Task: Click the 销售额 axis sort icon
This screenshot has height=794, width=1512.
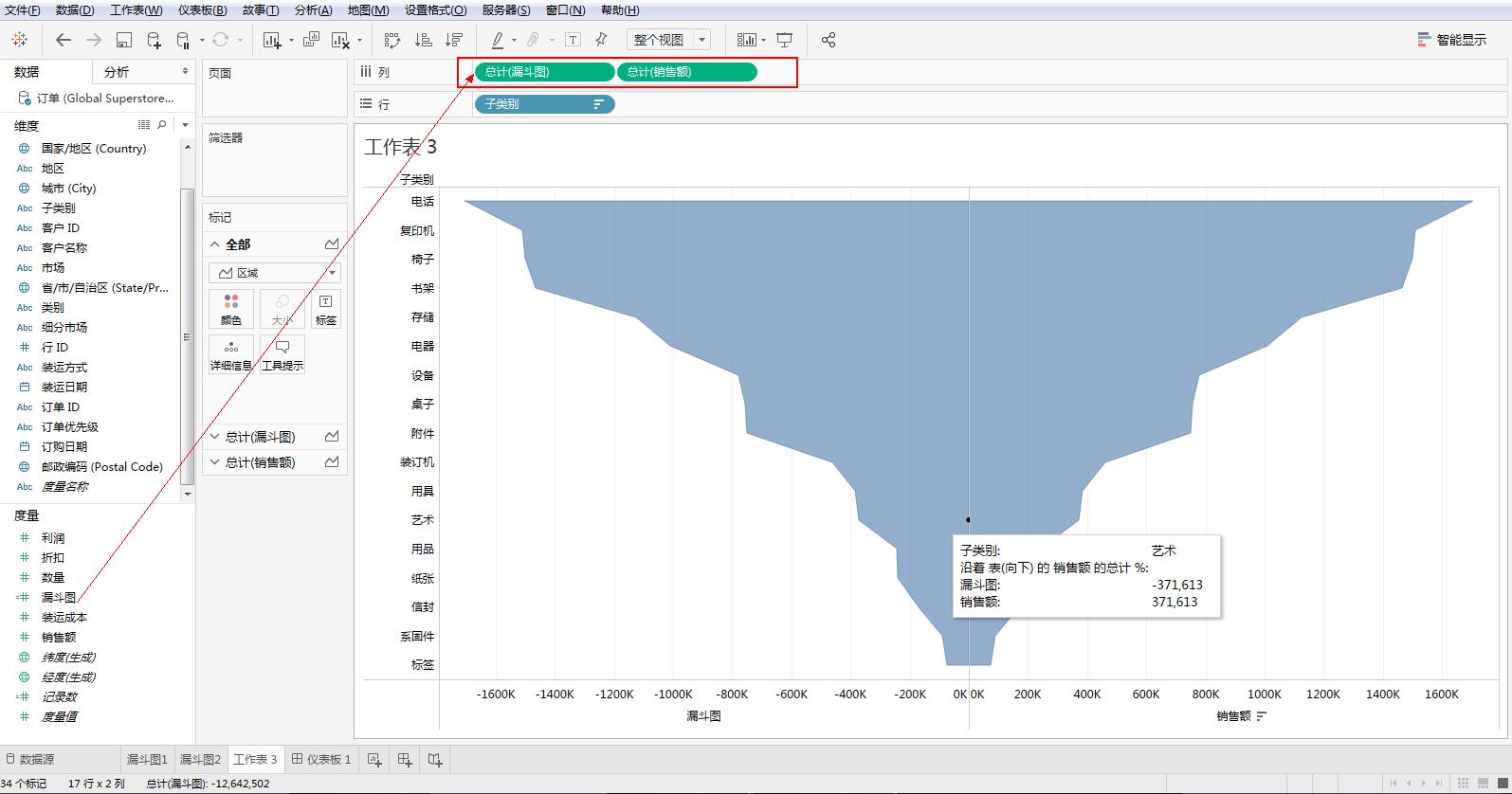Action: click(1261, 716)
